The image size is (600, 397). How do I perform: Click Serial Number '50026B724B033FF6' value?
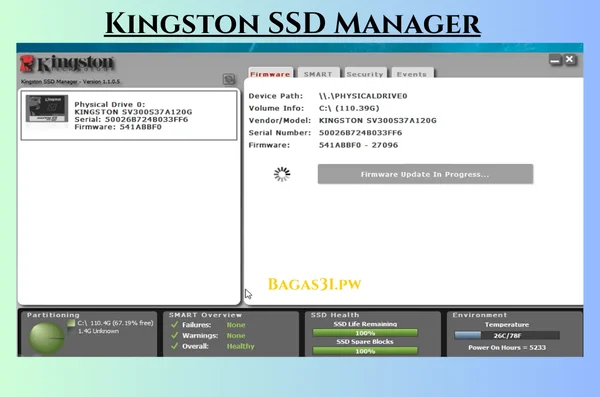(360, 133)
